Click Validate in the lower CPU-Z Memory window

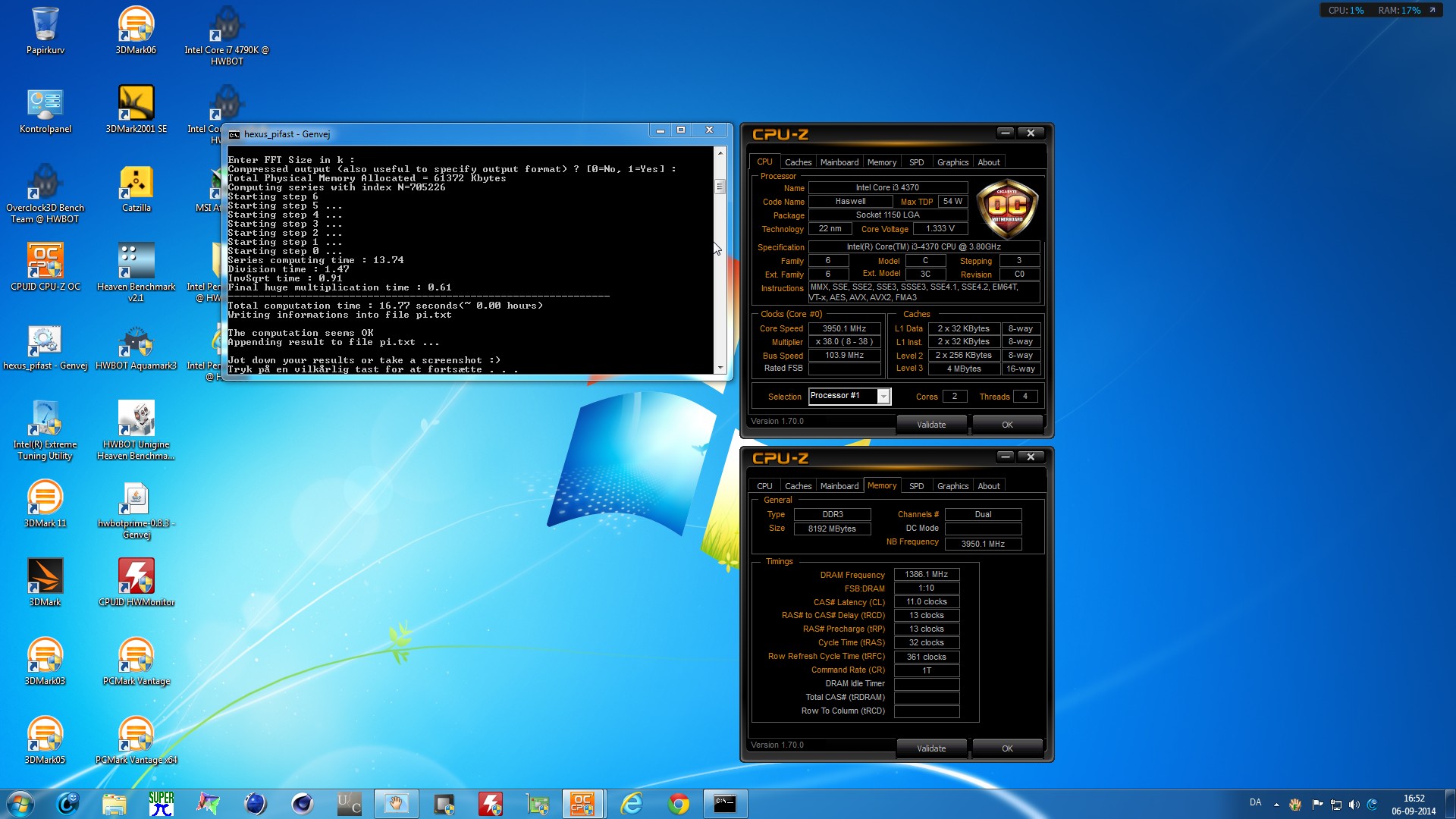tap(931, 748)
